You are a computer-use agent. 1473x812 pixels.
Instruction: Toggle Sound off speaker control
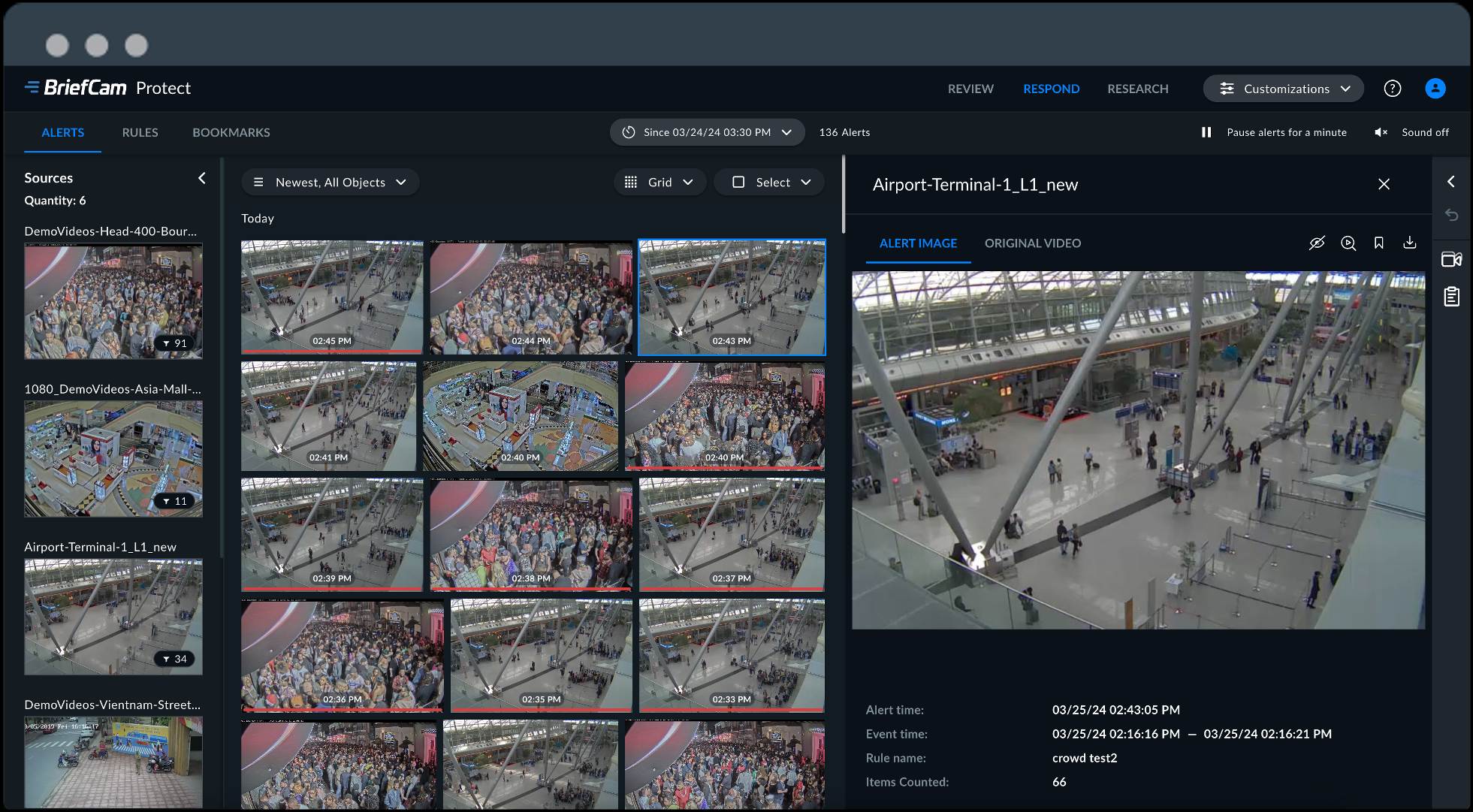click(x=1381, y=132)
